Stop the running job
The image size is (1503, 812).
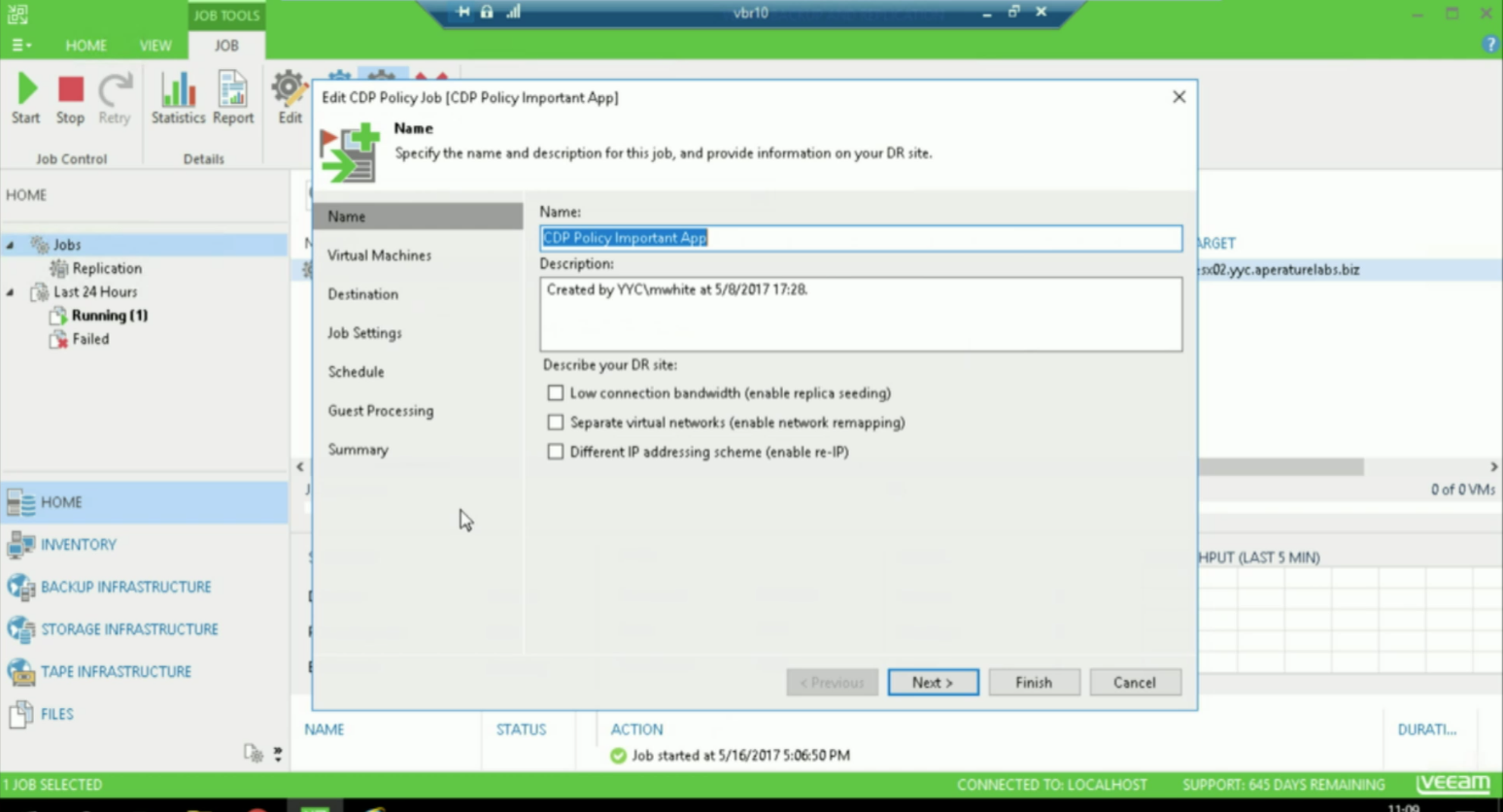pos(70,98)
